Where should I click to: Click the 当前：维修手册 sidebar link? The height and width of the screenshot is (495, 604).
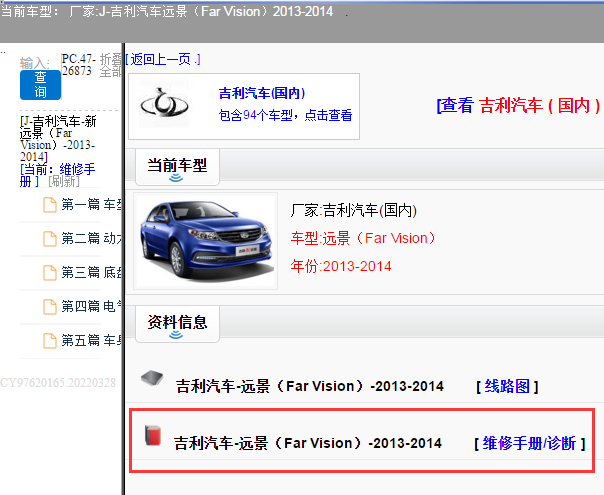[x=57, y=175]
